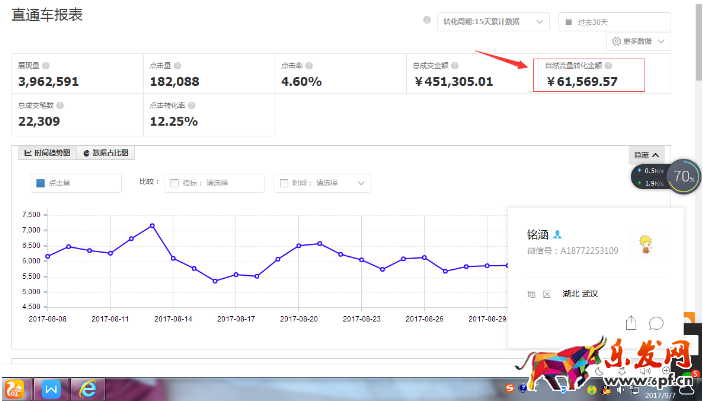The width and height of the screenshot is (703, 401).
Task: Open WPS Writer from the taskbar
Action: (x=51, y=387)
